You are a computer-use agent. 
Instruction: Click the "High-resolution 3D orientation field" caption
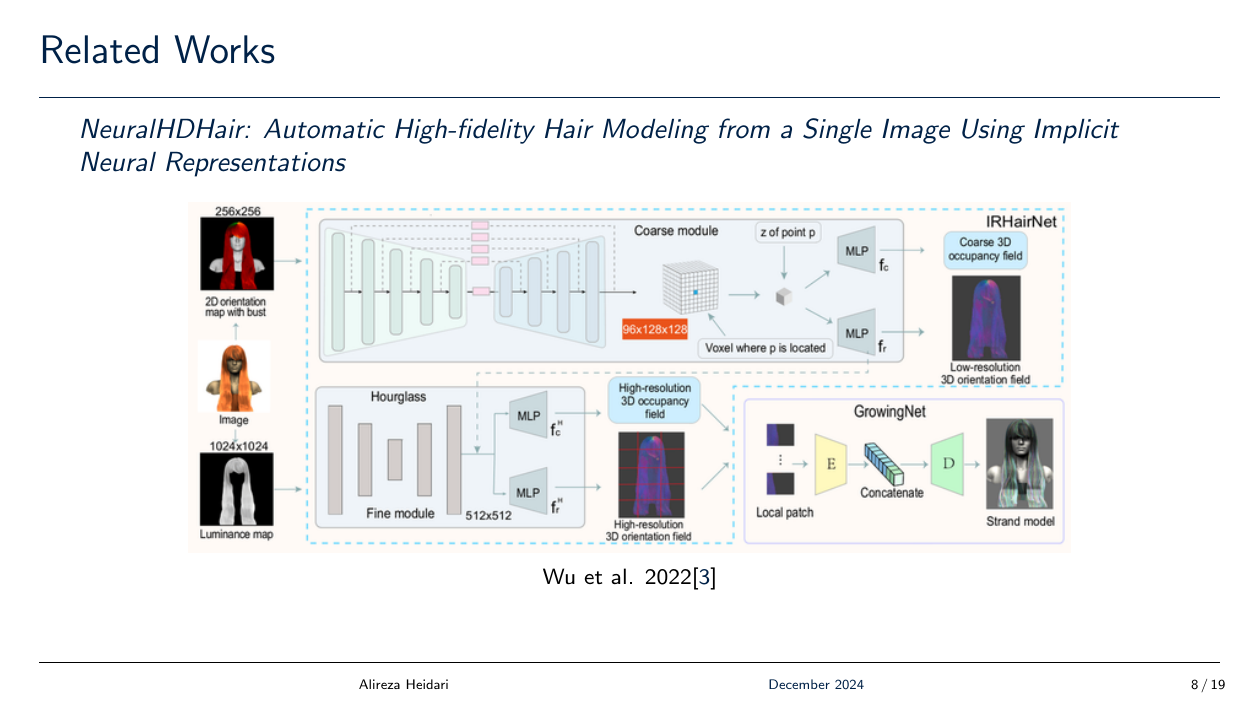(648, 530)
